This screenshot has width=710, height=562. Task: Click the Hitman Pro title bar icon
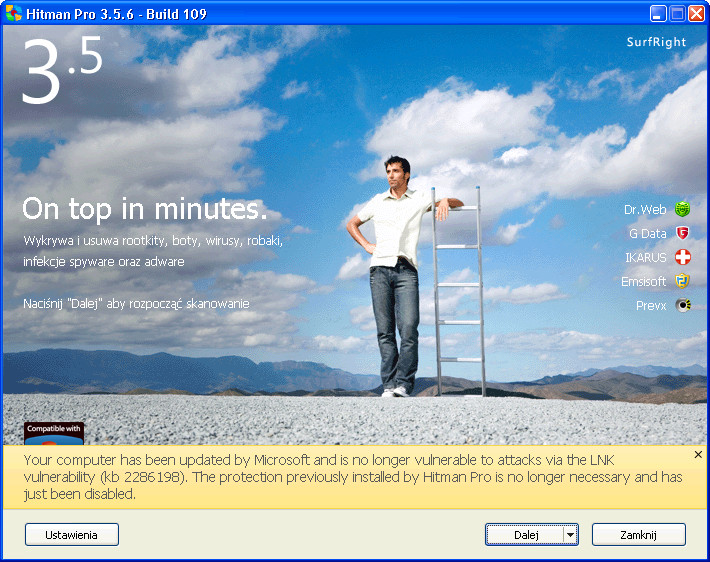(x=14, y=13)
